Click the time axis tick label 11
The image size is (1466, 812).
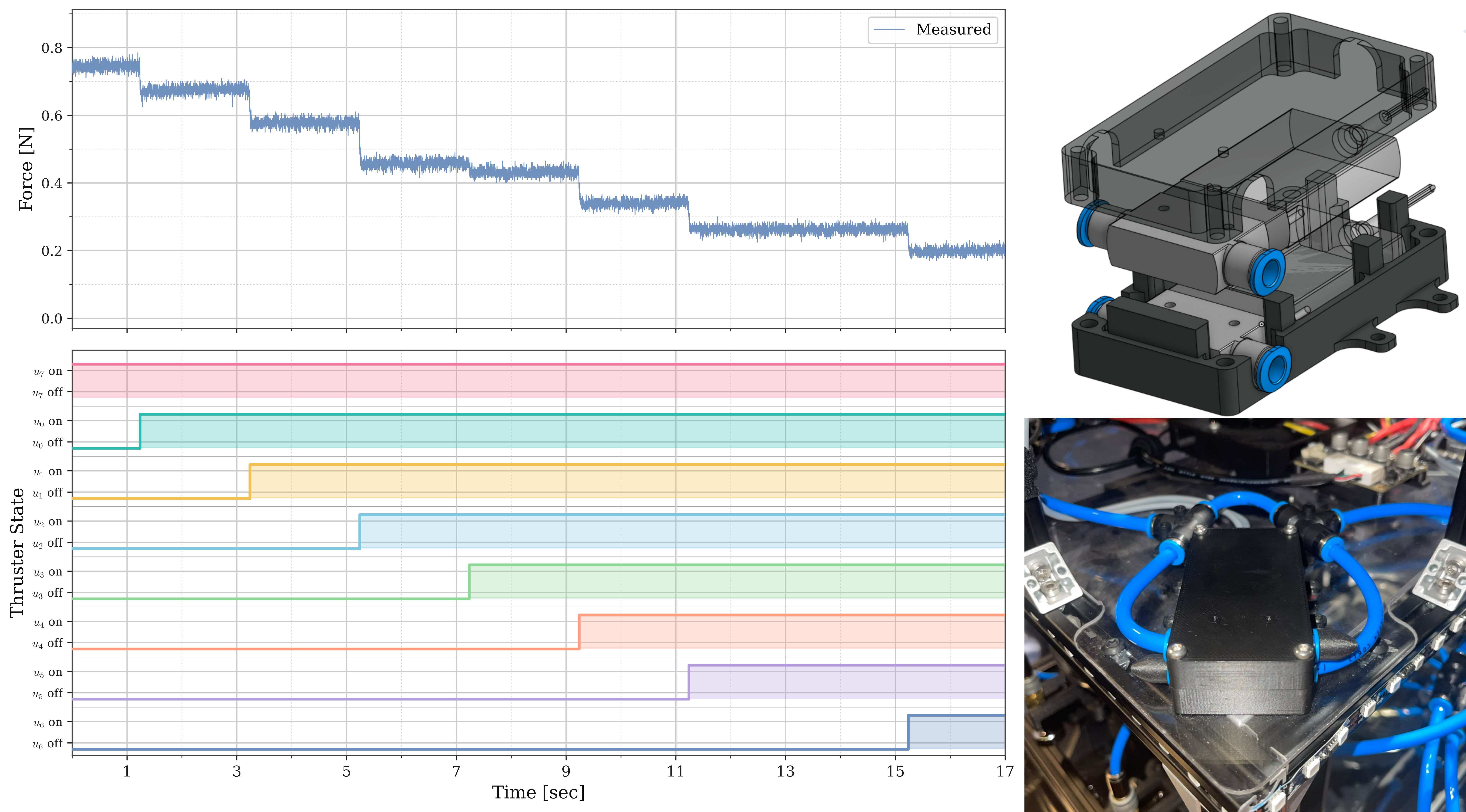[x=675, y=772]
